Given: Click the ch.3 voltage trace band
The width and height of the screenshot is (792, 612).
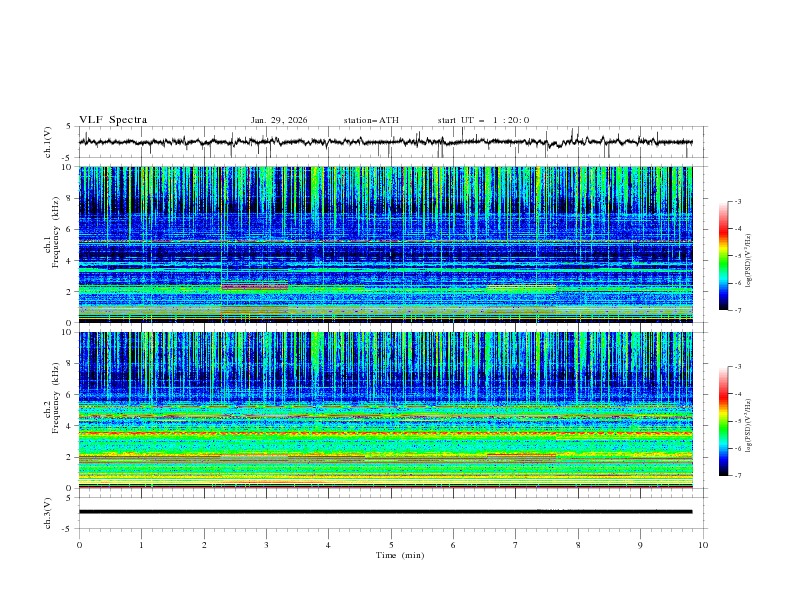Looking at the screenshot, I should pyautogui.click(x=385, y=512).
